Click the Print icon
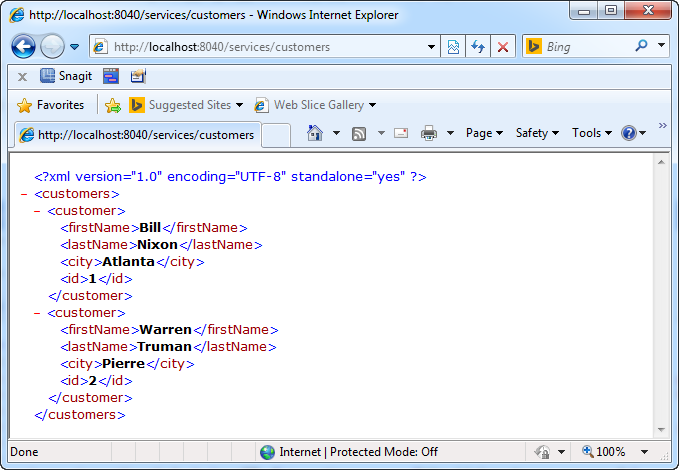 [x=429, y=133]
